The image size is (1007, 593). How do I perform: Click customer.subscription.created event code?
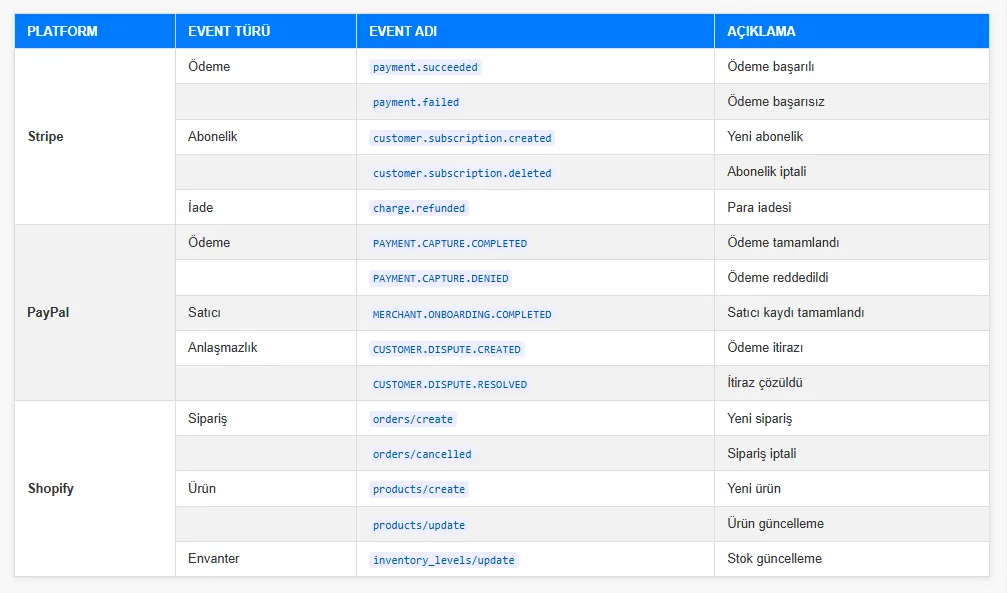tap(462, 137)
